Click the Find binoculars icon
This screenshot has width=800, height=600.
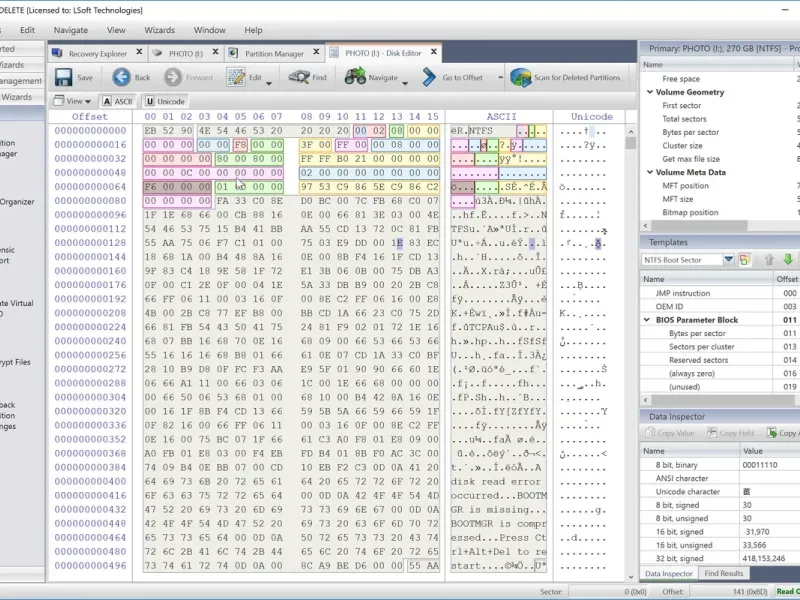pyautogui.click(x=299, y=77)
